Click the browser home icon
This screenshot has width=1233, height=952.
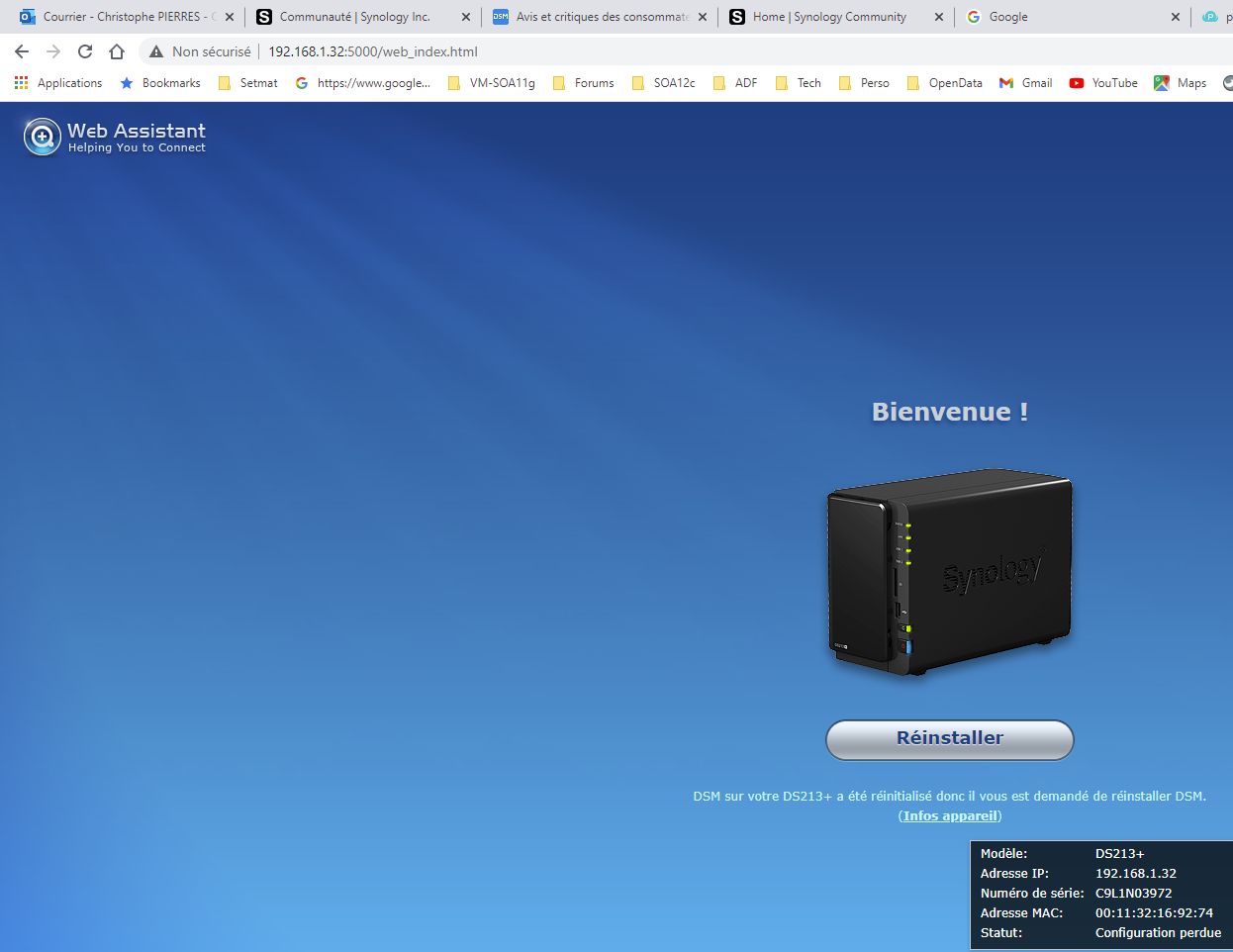coord(117,51)
